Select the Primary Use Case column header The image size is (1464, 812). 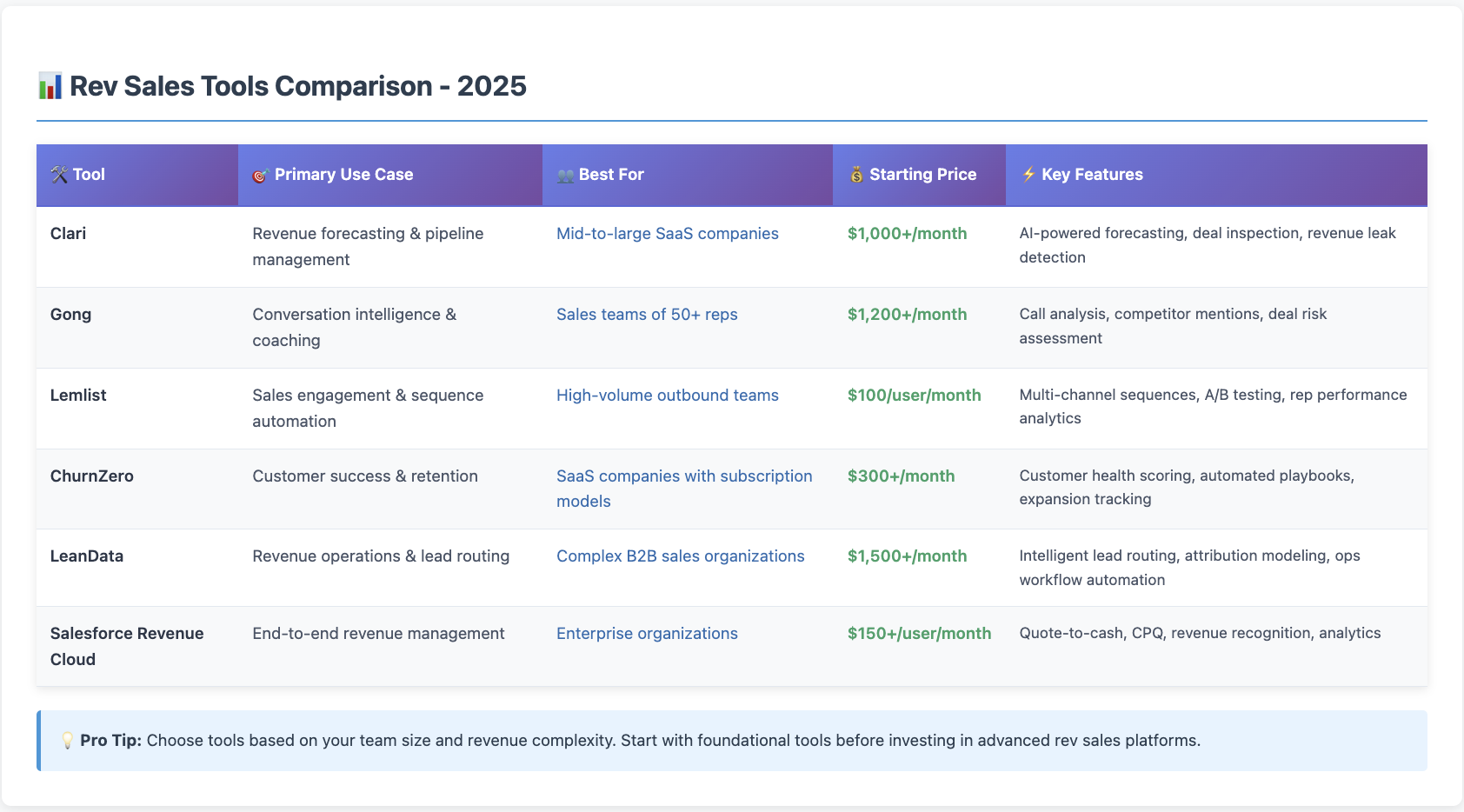coord(390,175)
